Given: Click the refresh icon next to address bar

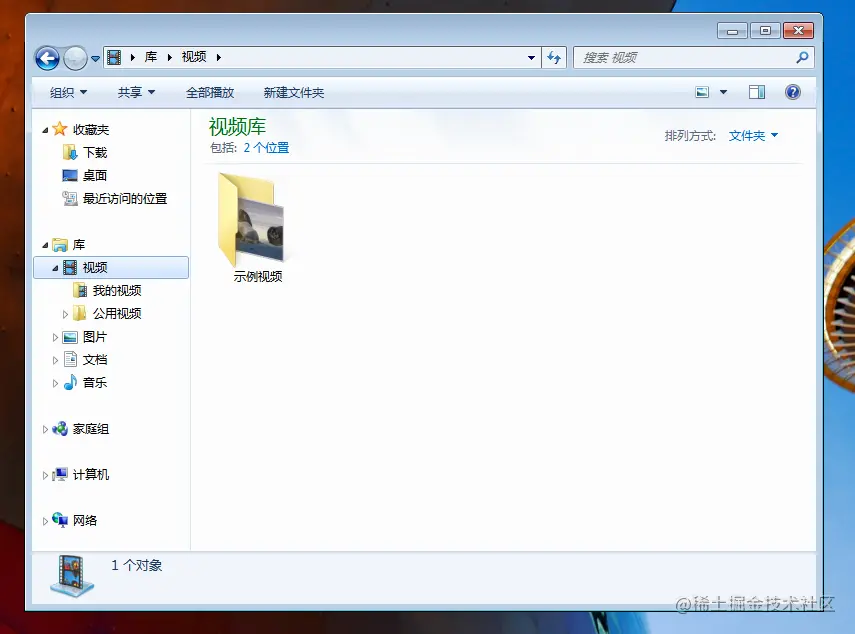Looking at the screenshot, I should 554,57.
